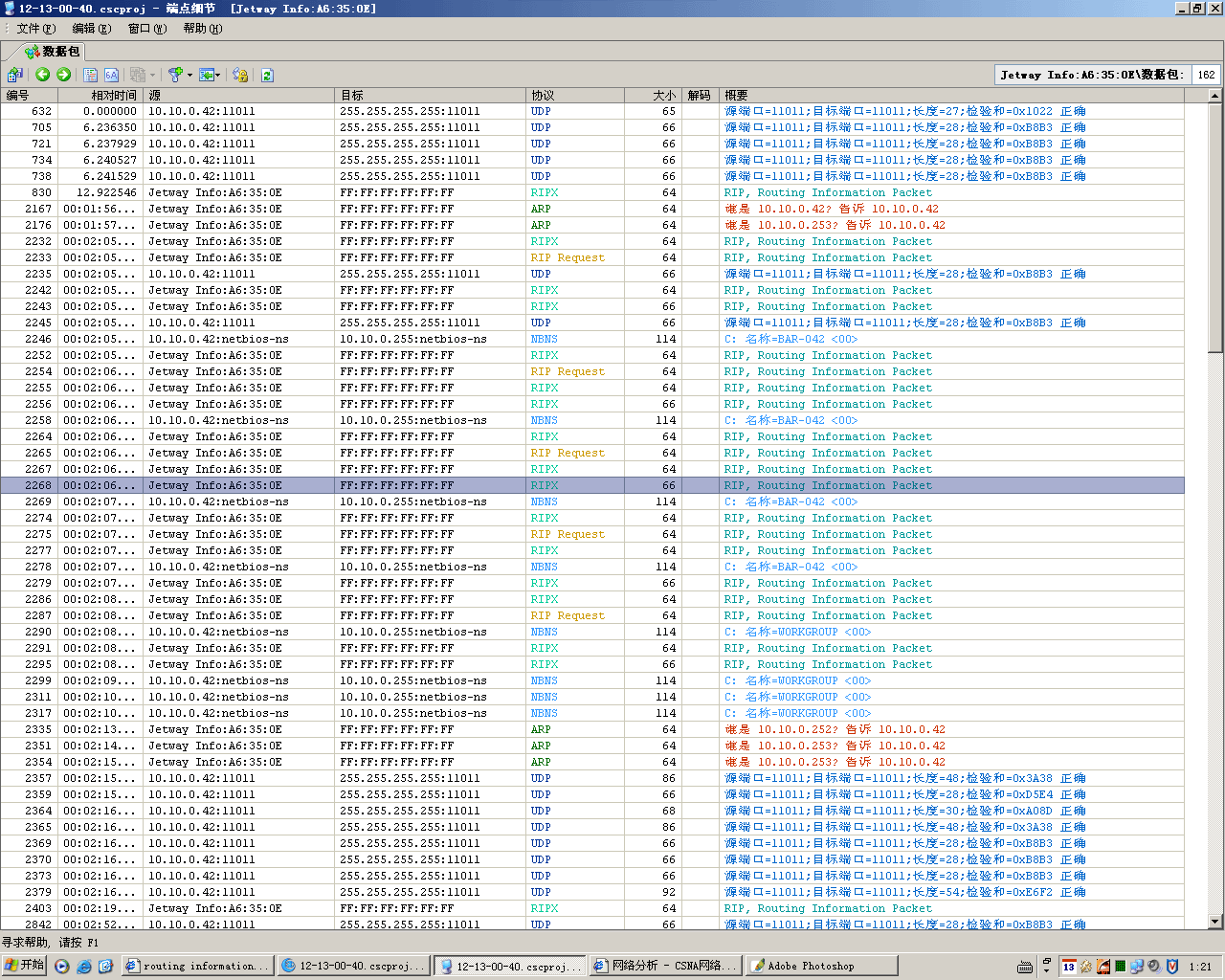The image size is (1225, 980).
Task: Open the dropdown arrow beside the filter funnel
Action: tap(189, 75)
